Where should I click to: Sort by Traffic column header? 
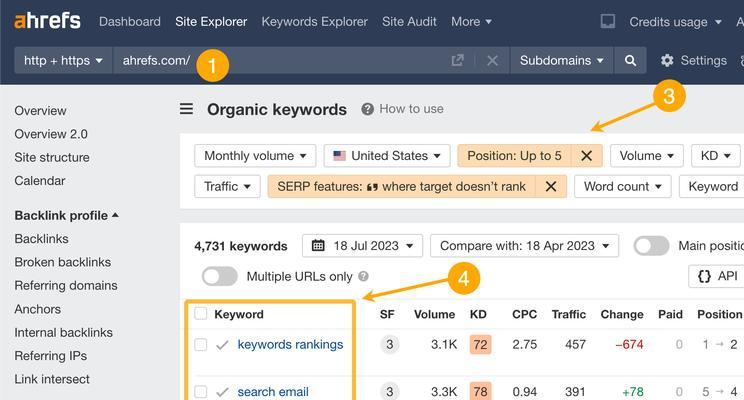[x=568, y=314]
